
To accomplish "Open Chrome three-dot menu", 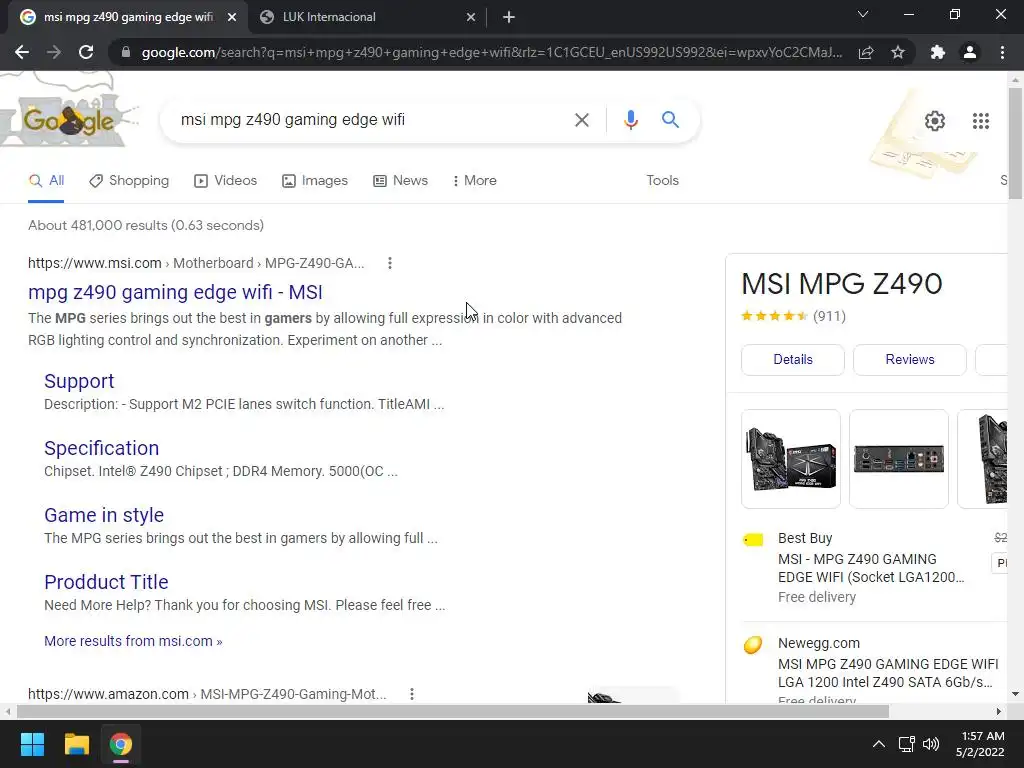I will (1002, 52).
